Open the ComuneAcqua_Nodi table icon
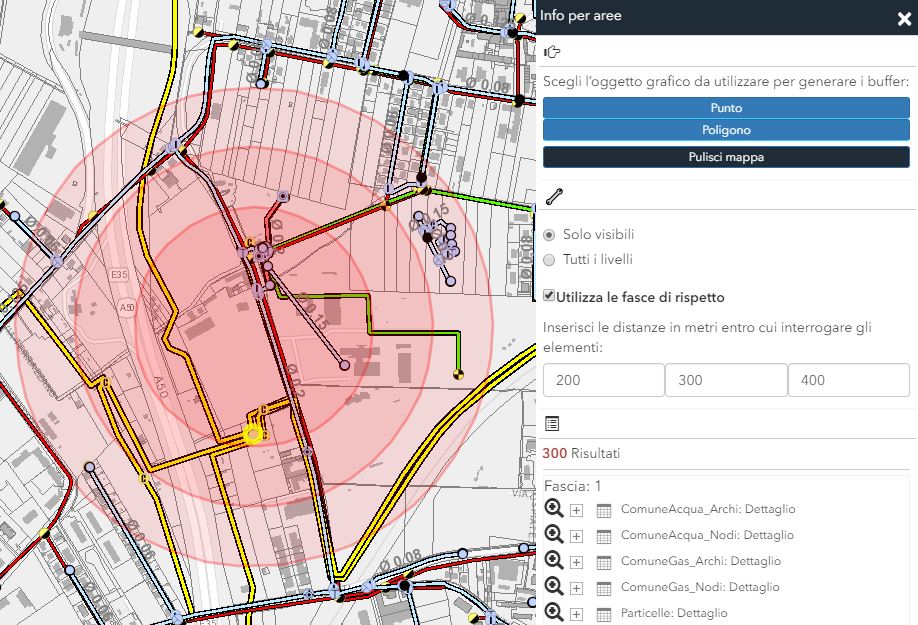The image size is (918, 625). tap(604, 536)
